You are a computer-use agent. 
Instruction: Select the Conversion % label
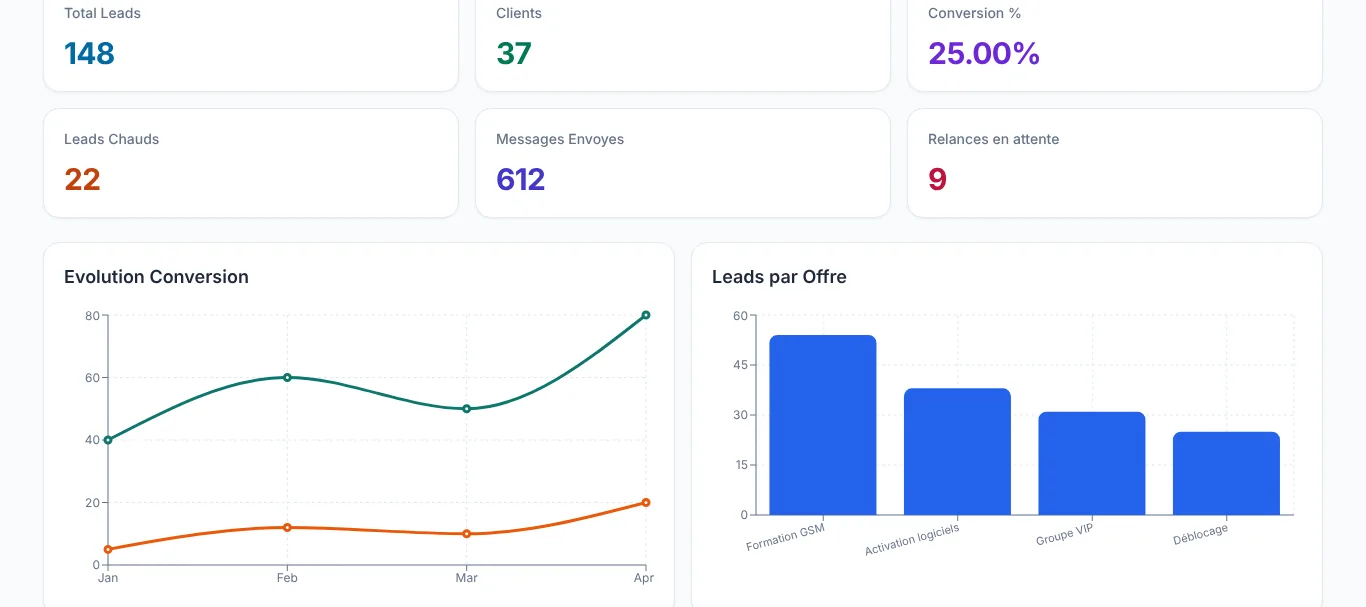[974, 13]
